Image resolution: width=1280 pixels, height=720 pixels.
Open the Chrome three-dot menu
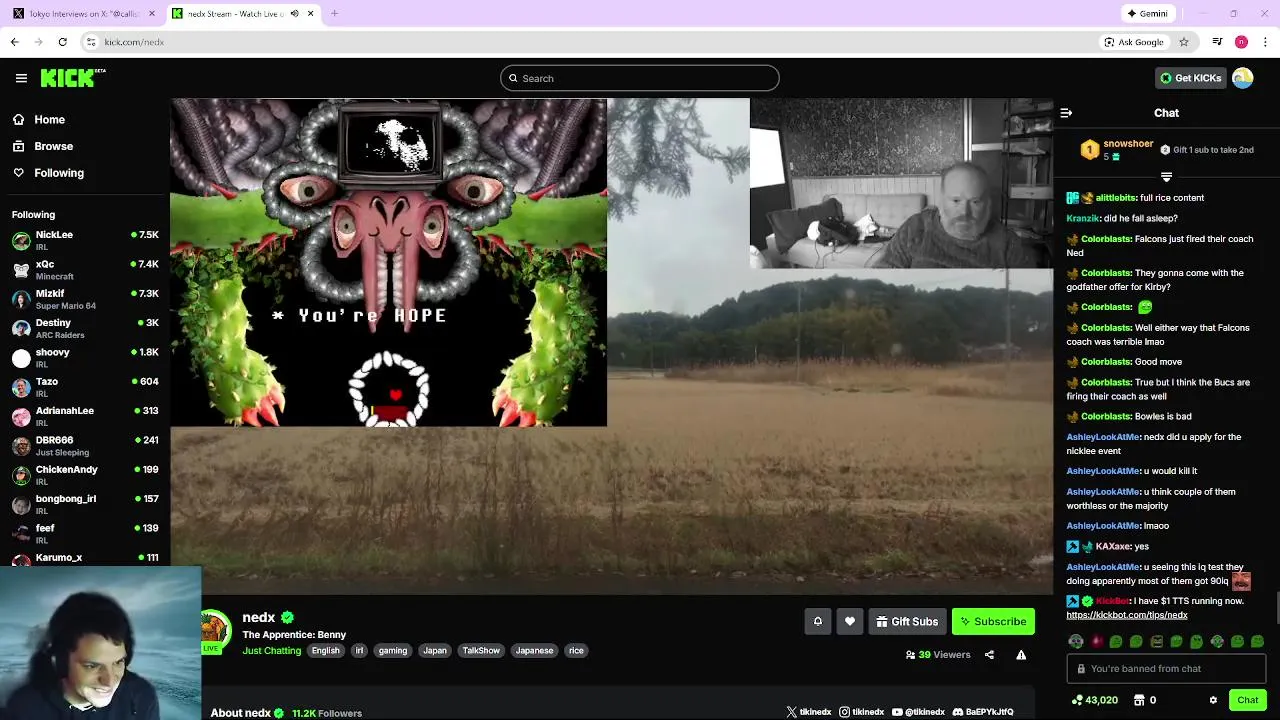(x=1266, y=42)
